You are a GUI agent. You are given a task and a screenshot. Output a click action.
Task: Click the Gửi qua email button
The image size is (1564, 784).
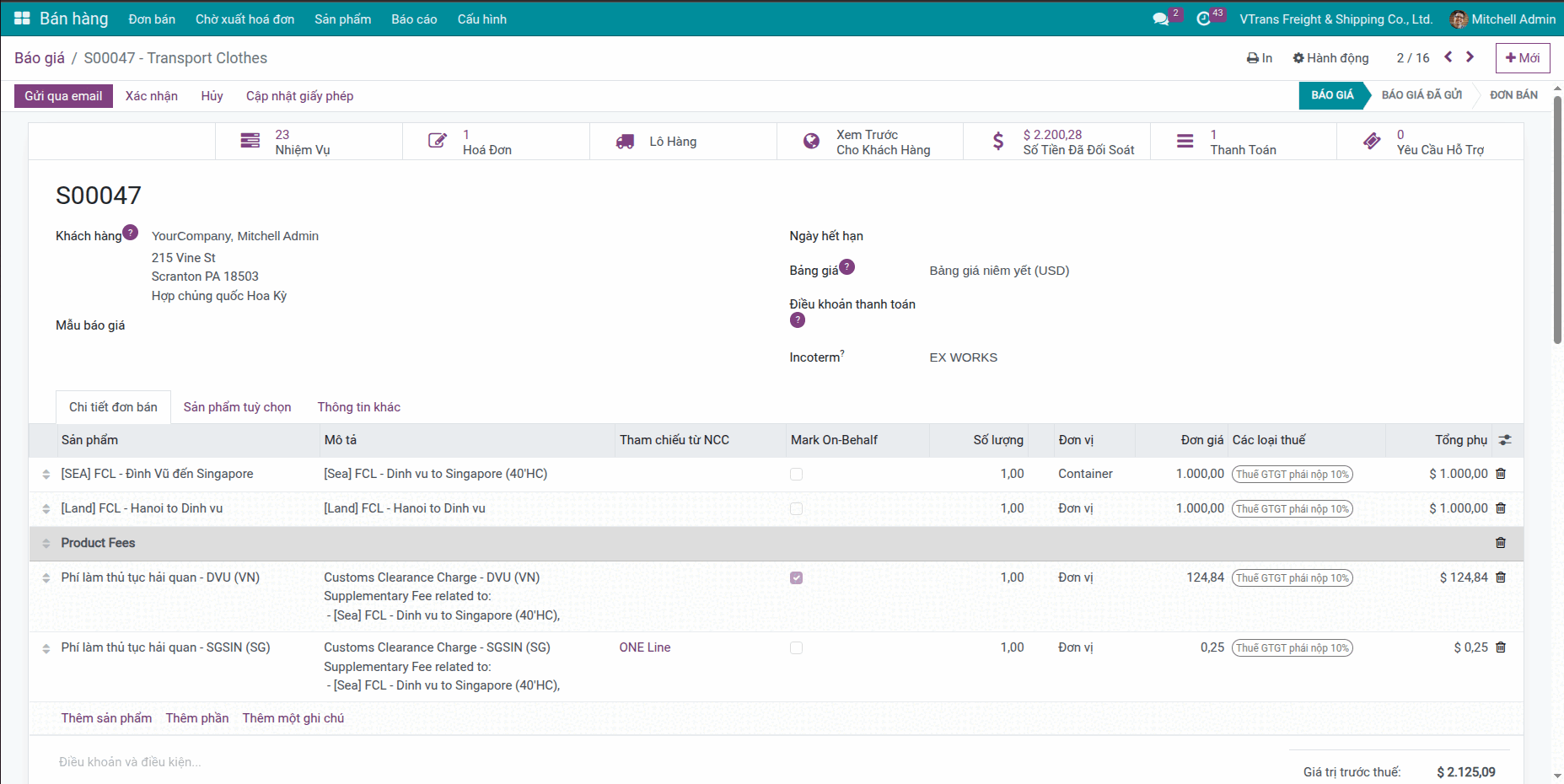pyautogui.click(x=63, y=96)
